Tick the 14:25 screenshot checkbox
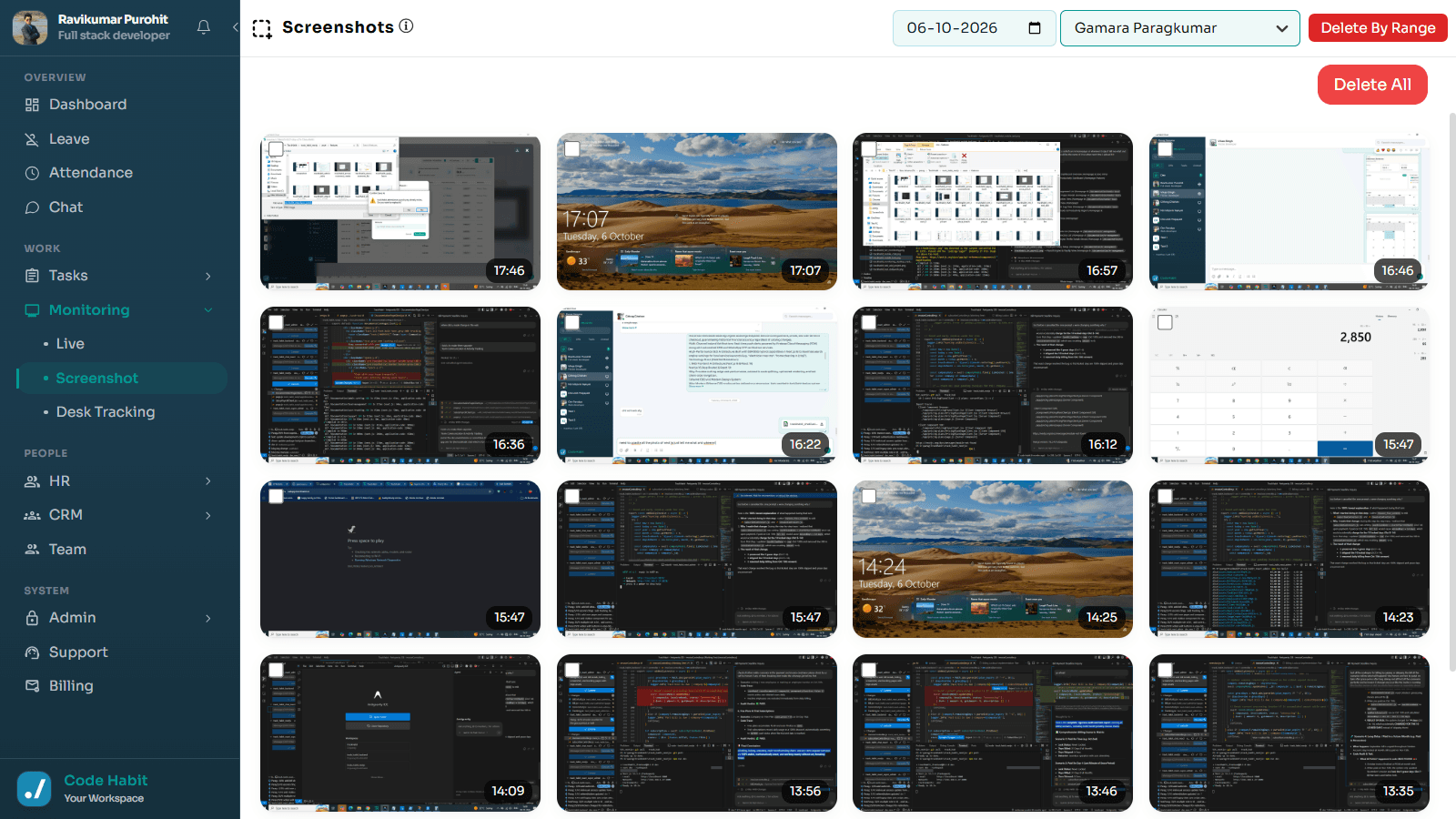 tap(869, 496)
